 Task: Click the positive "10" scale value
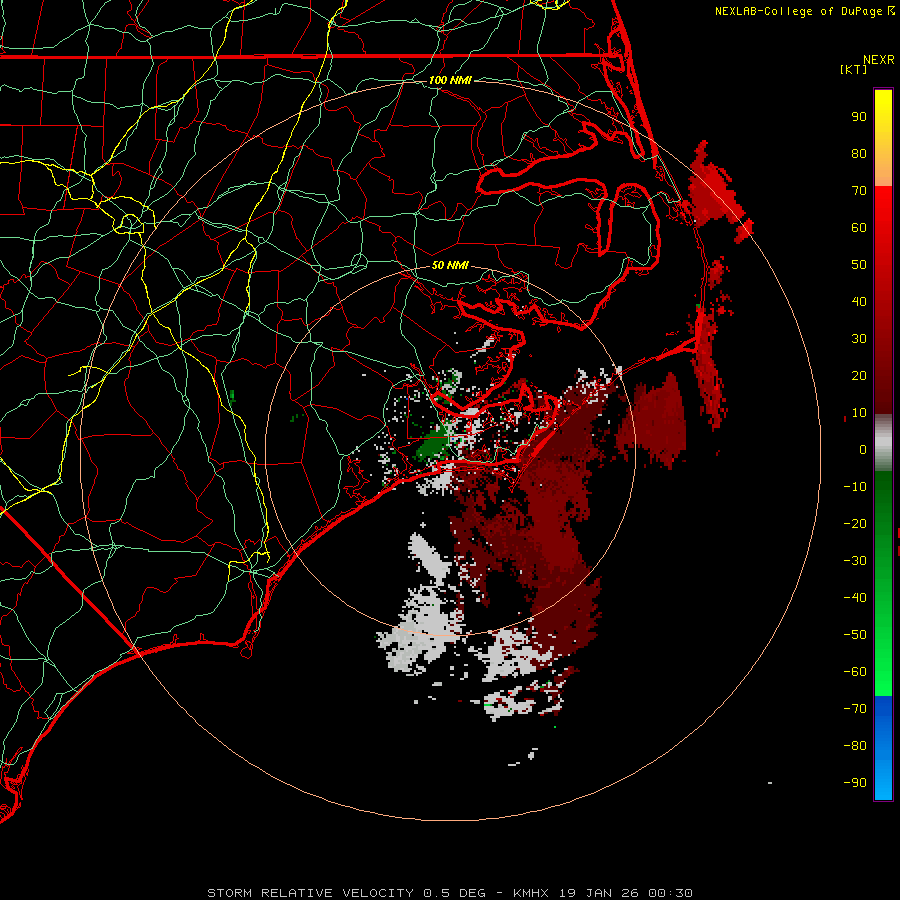pos(859,413)
